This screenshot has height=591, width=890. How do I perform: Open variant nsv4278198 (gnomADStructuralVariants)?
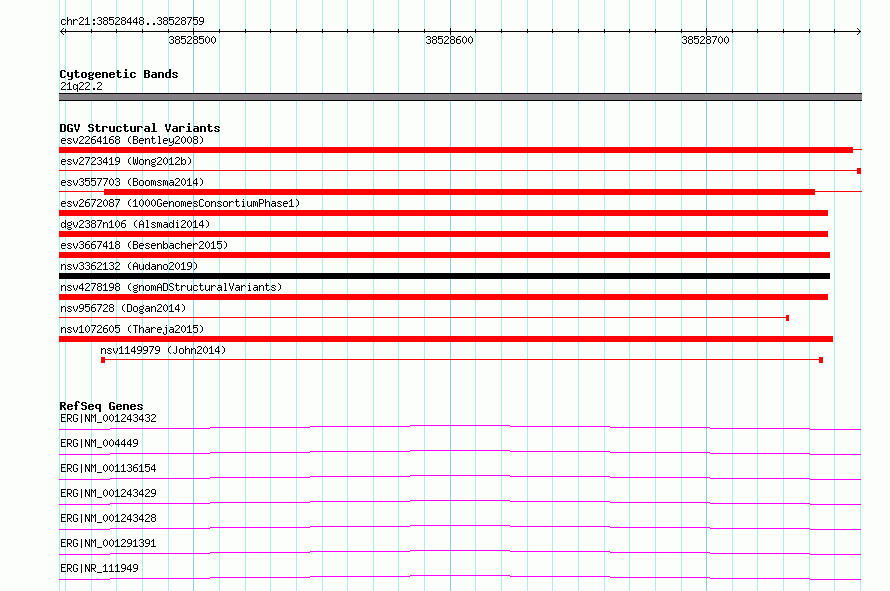[171, 287]
